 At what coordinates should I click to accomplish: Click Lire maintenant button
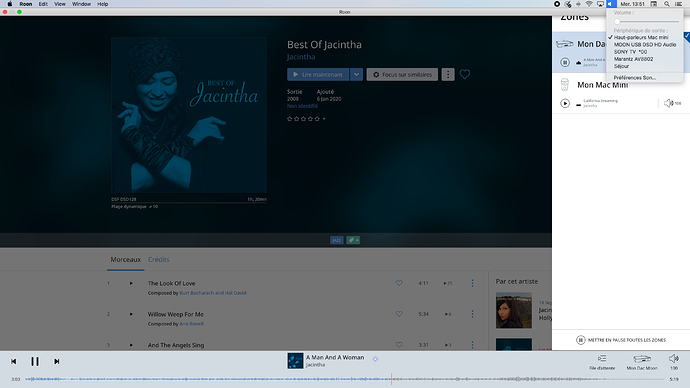[x=318, y=74]
